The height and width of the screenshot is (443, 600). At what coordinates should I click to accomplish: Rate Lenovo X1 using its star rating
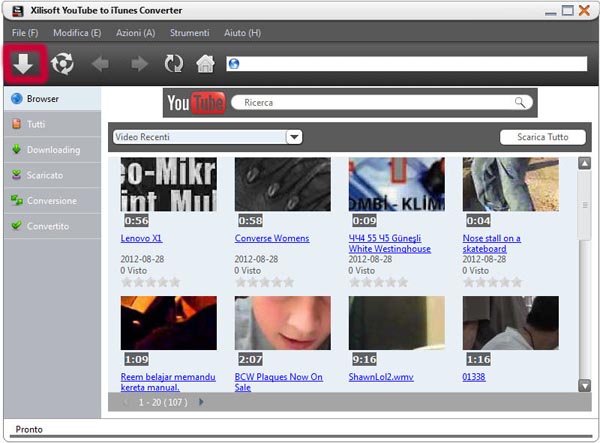click(150, 282)
